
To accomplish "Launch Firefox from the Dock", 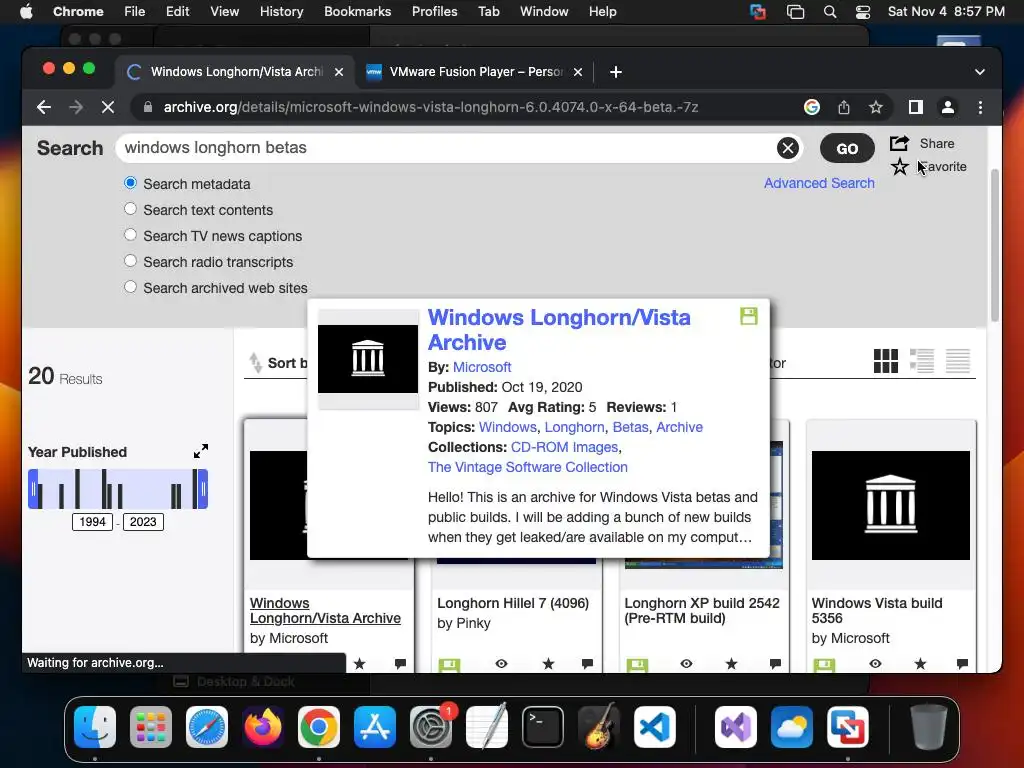I will [x=263, y=727].
